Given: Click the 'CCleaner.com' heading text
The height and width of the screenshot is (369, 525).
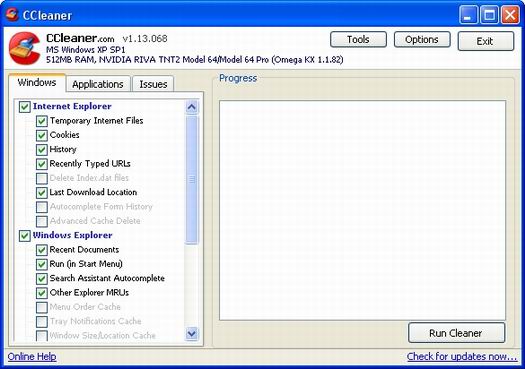Looking at the screenshot, I should [x=80, y=38].
